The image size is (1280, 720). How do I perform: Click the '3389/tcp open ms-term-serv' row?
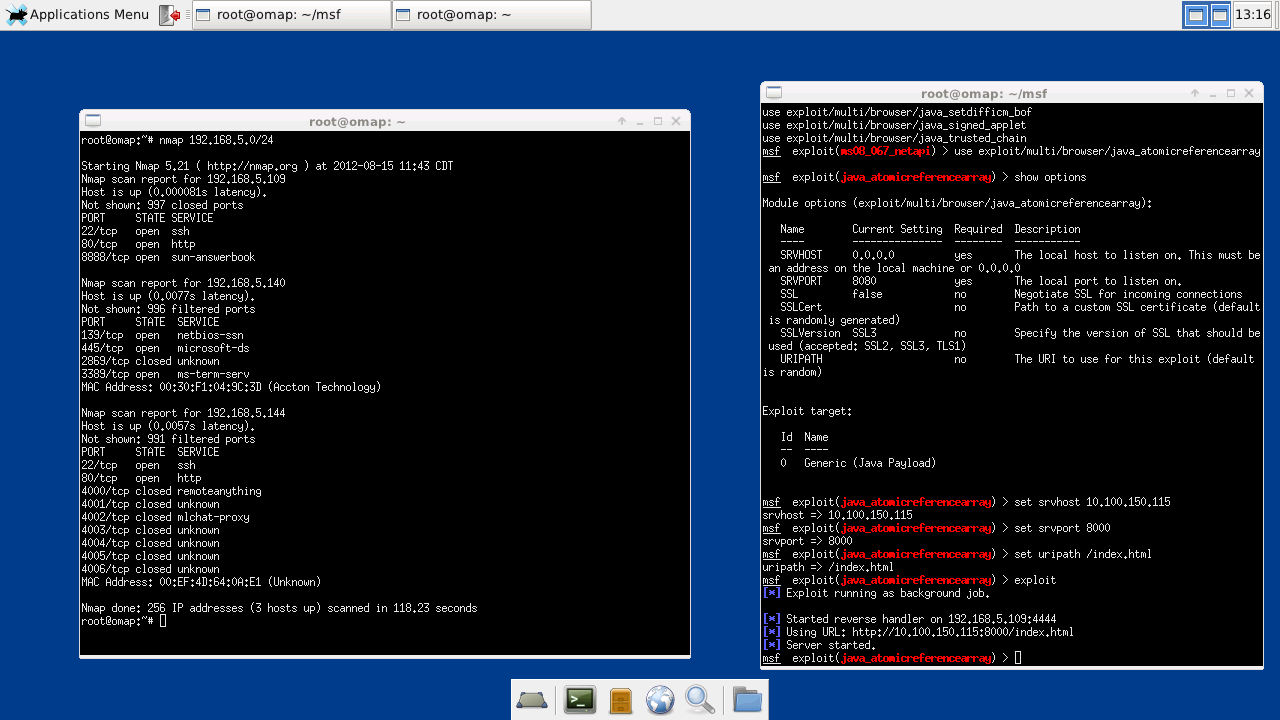(165, 374)
